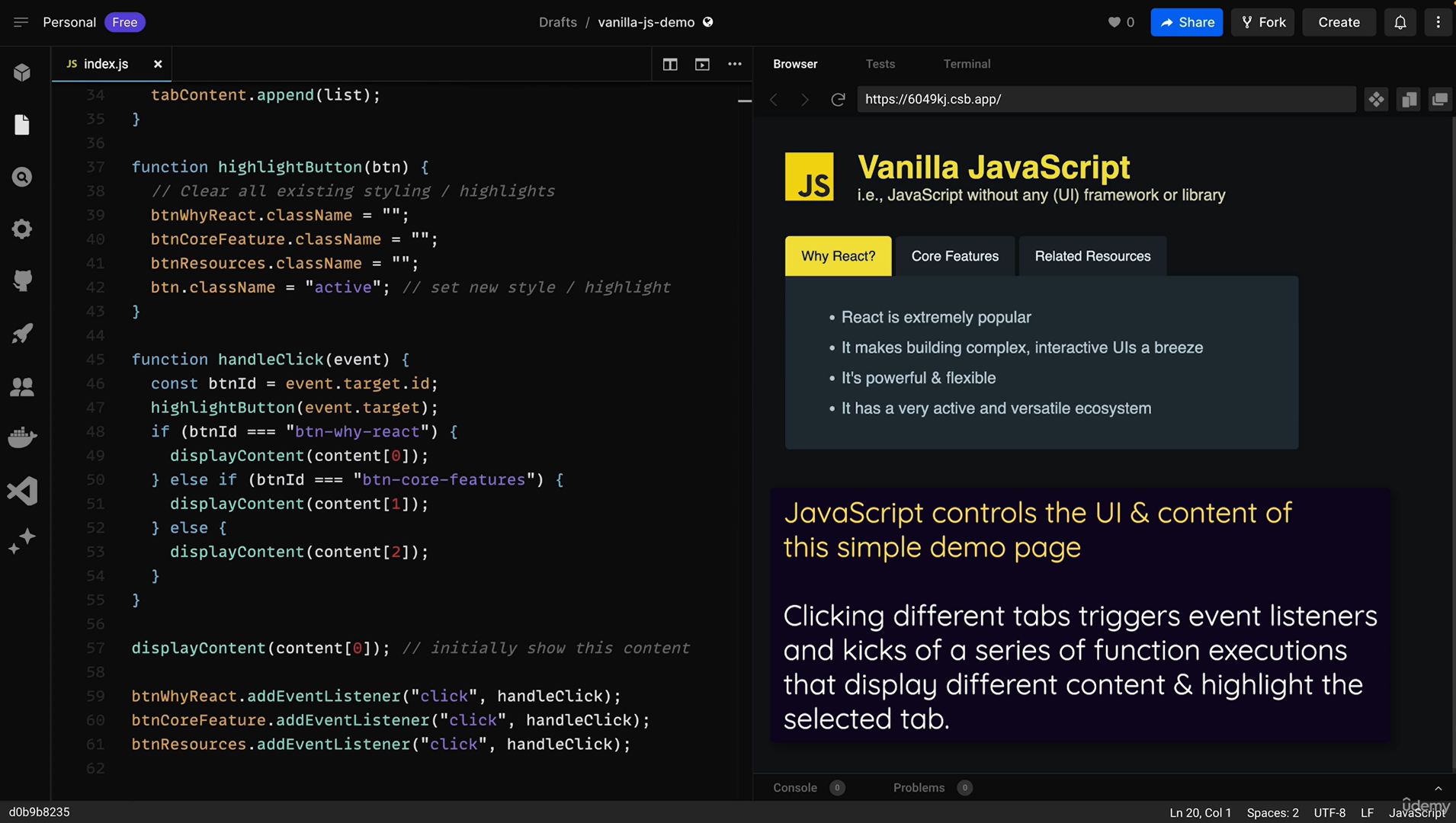Viewport: 1456px width, 823px height.
Task: Click the vanilla-js-demo sandbox title
Action: point(646,22)
